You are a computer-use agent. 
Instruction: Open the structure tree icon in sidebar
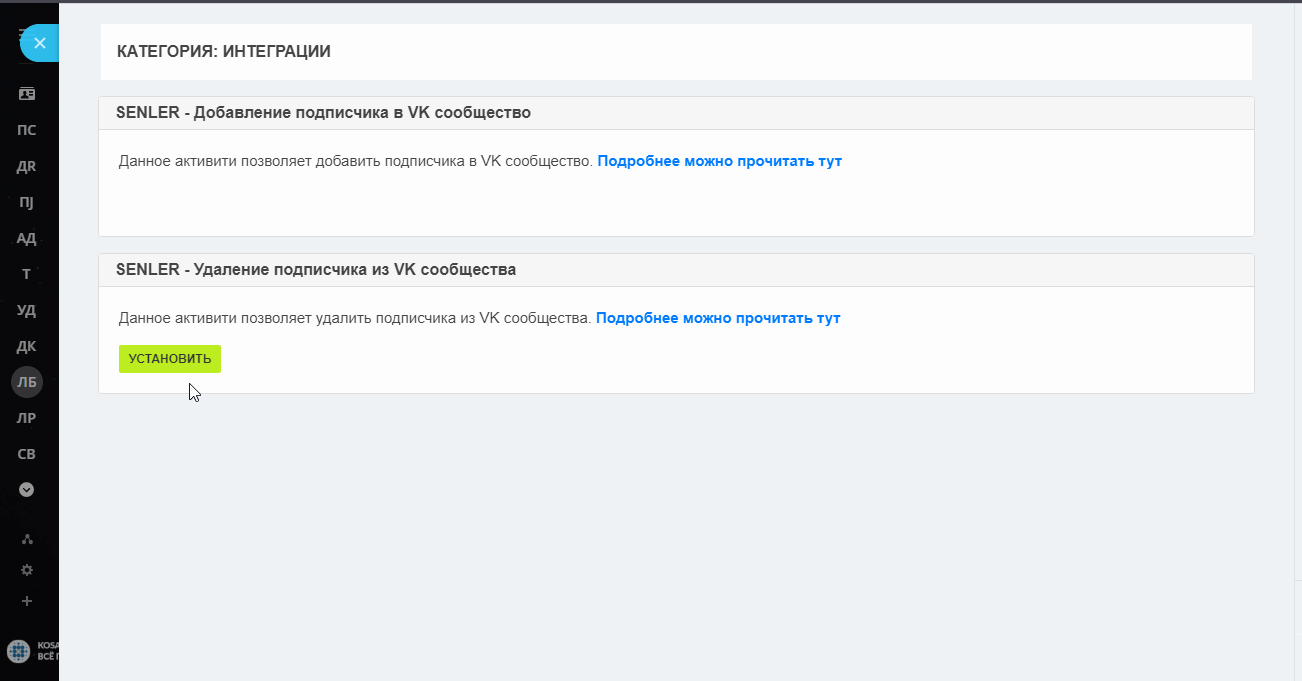[27, 539]
